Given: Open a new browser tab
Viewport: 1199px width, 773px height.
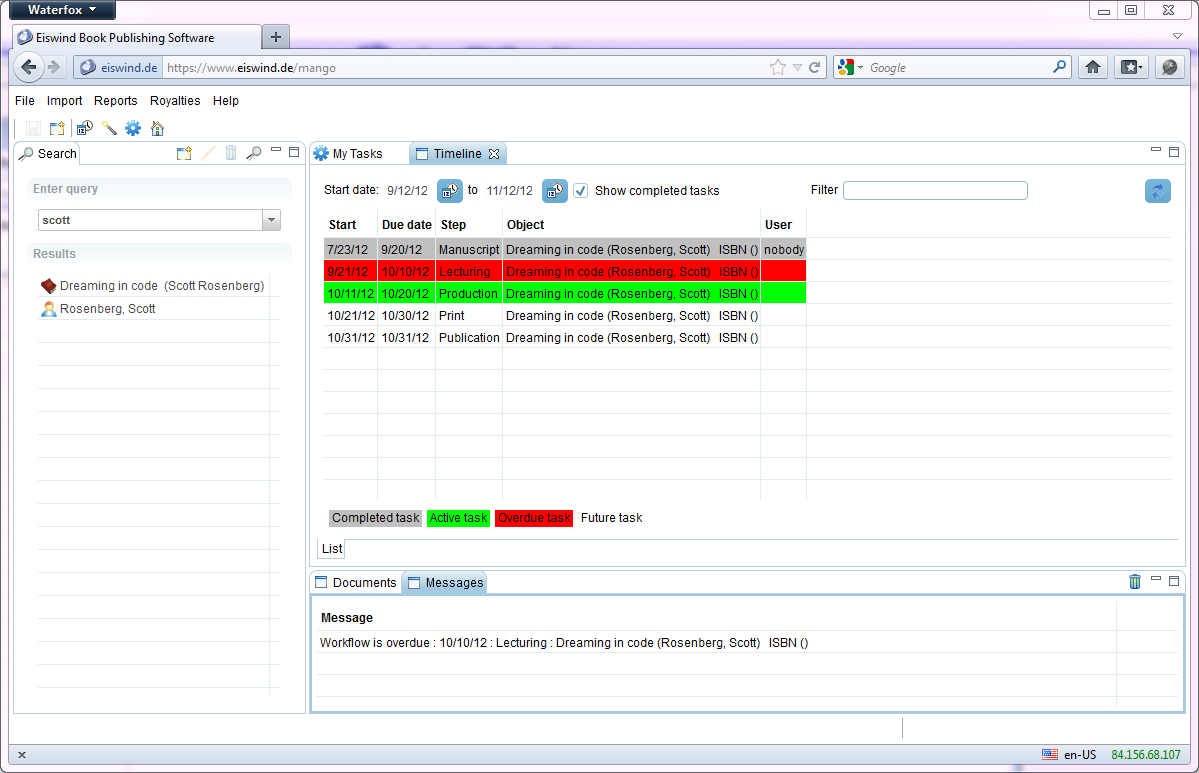Looking at the screenshot, I should pyautogui.click(x=276, y=36).
